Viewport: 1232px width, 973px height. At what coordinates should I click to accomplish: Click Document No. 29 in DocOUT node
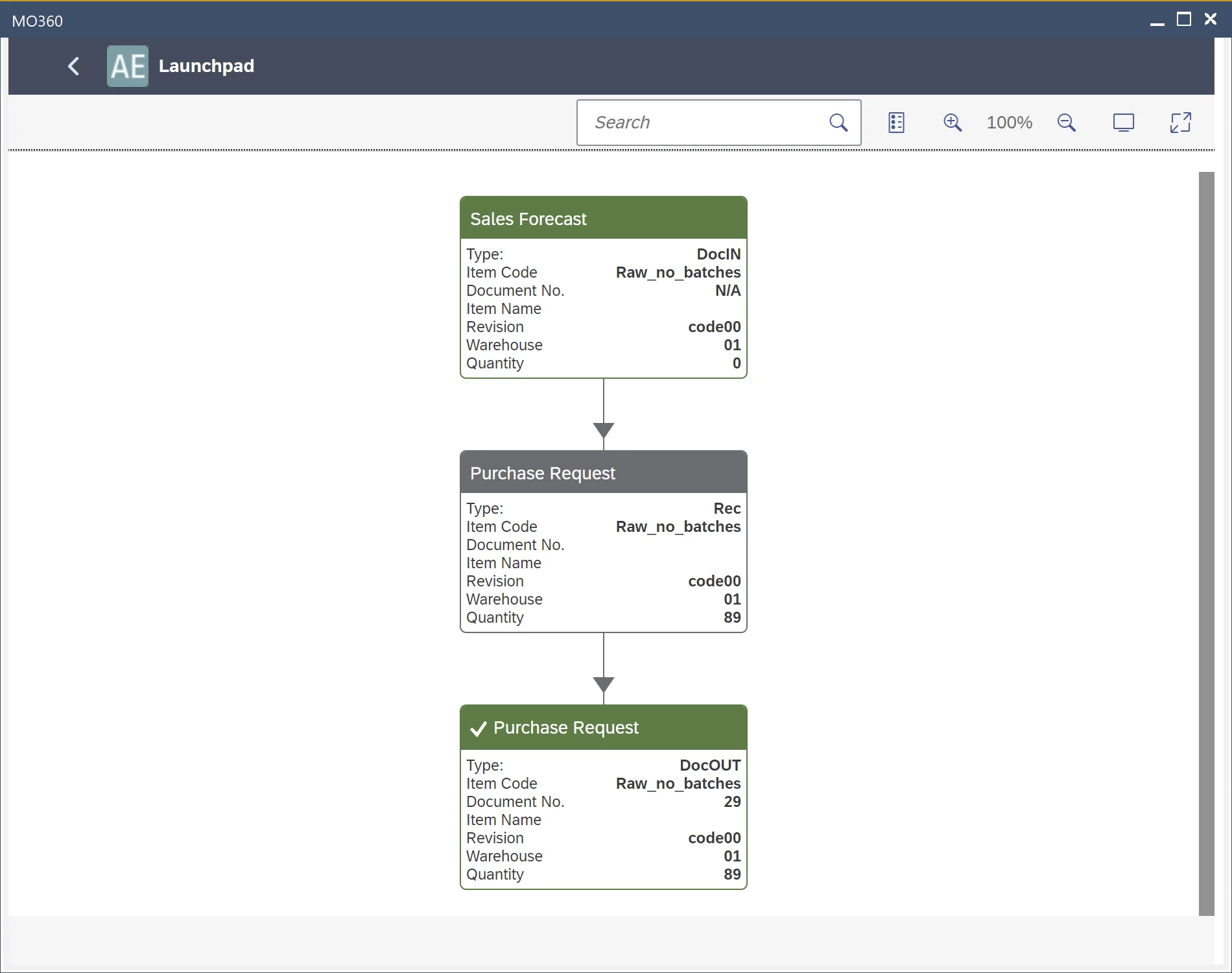(731, 802)
